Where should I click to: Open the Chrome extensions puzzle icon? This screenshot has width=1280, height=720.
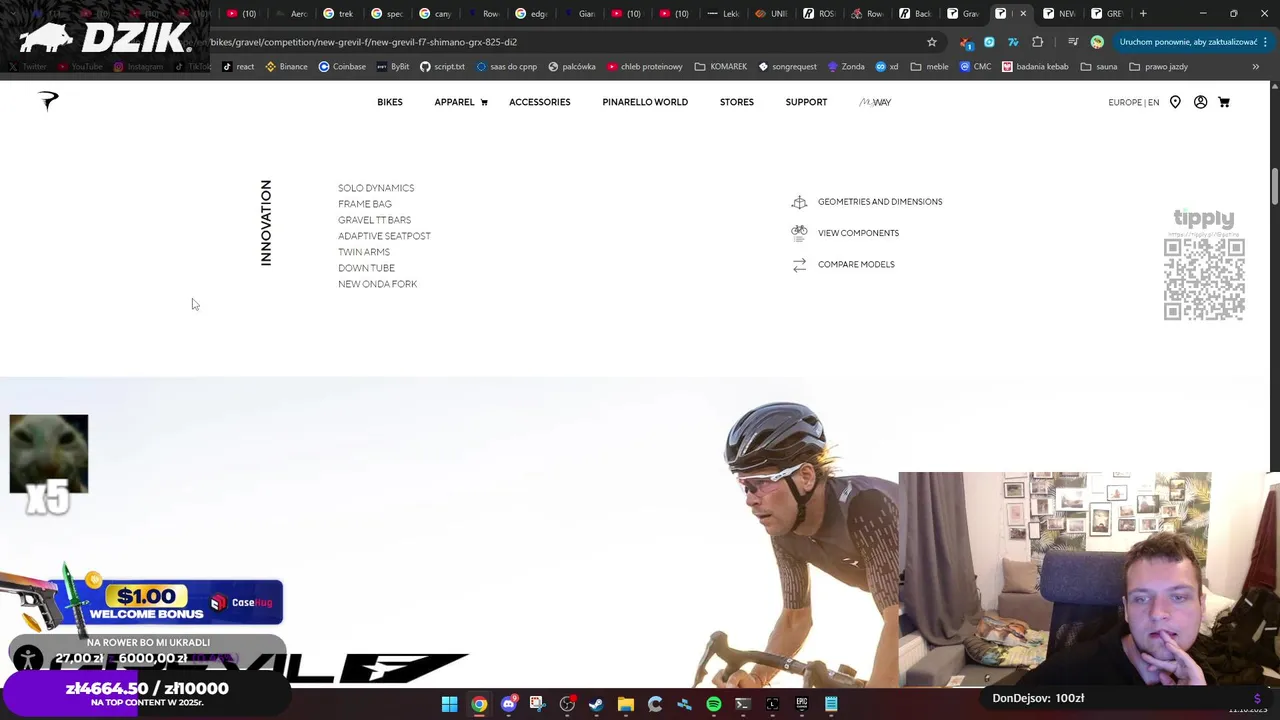pos(1037,42)
